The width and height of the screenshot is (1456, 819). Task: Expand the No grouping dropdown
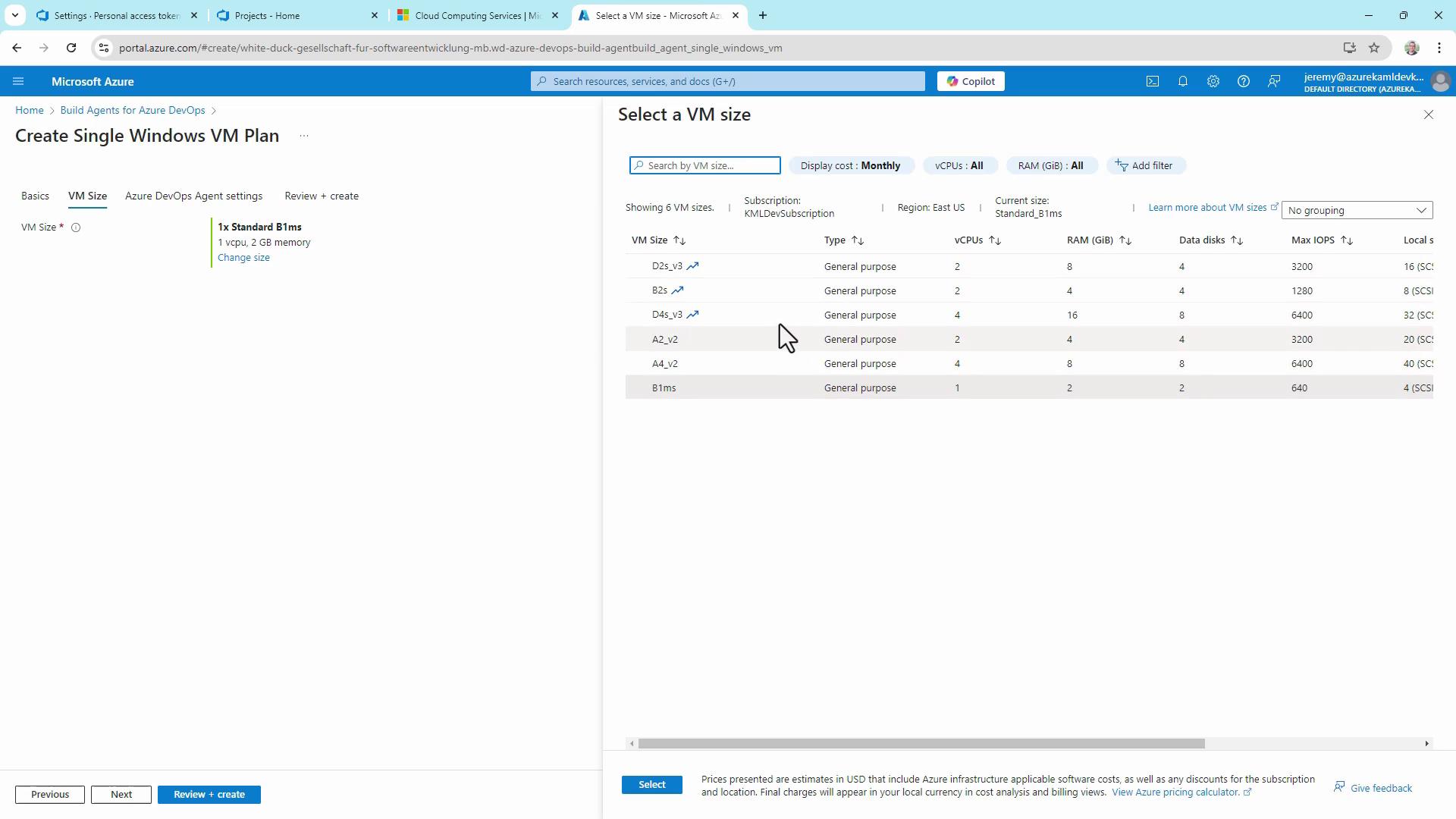point(1357,210)
